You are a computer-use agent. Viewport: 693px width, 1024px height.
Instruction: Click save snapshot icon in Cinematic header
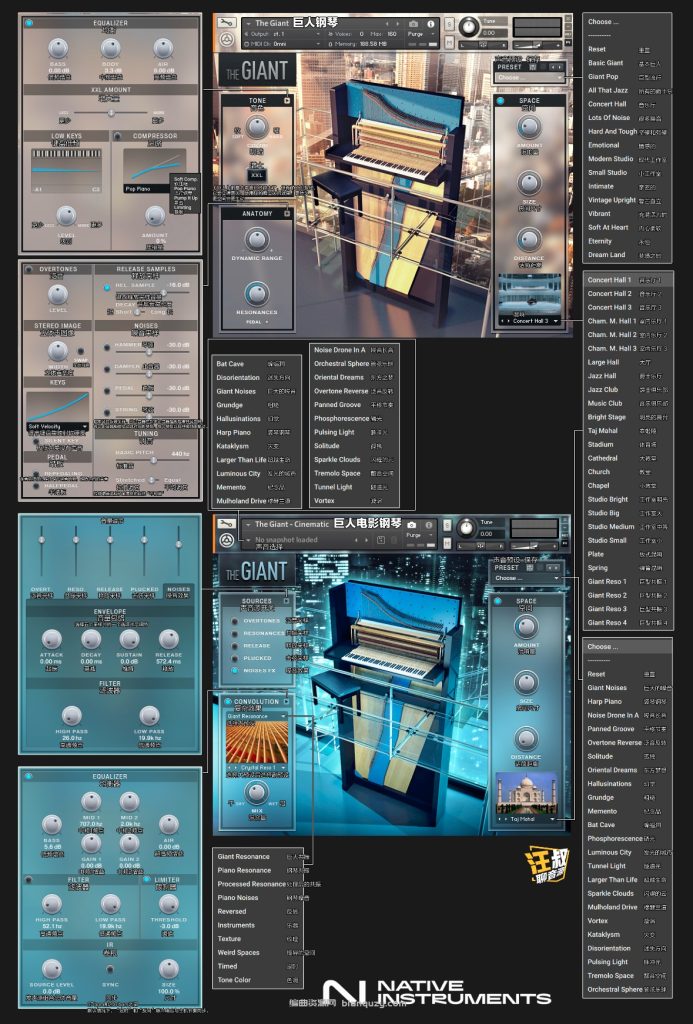click(x=381, y=540)
